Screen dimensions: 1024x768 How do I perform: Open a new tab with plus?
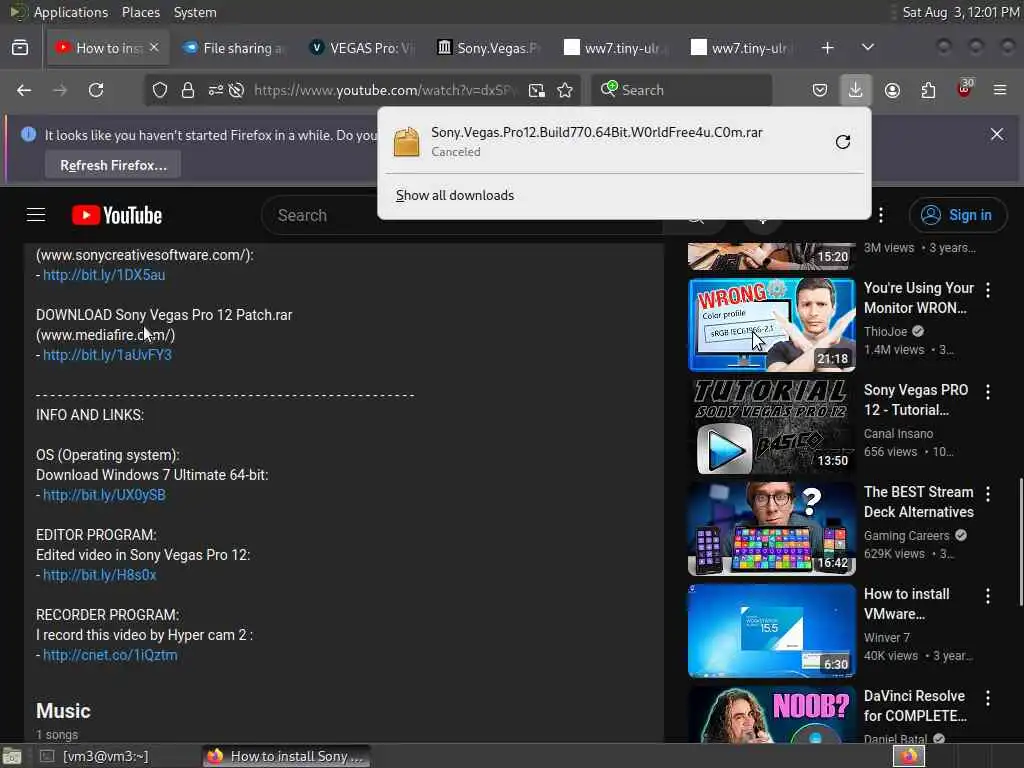coord(827,48)
